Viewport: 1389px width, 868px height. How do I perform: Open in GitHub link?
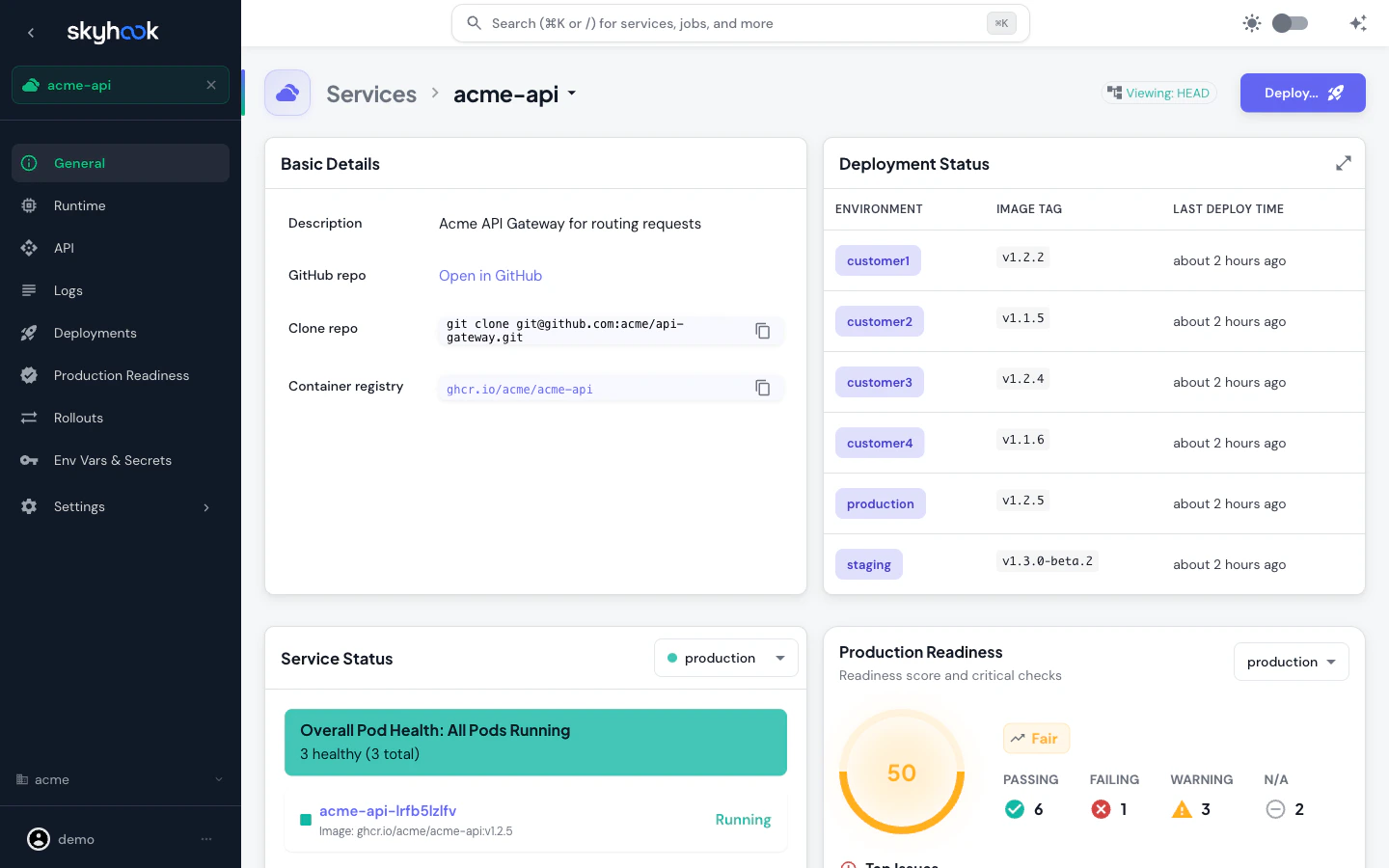490,276
